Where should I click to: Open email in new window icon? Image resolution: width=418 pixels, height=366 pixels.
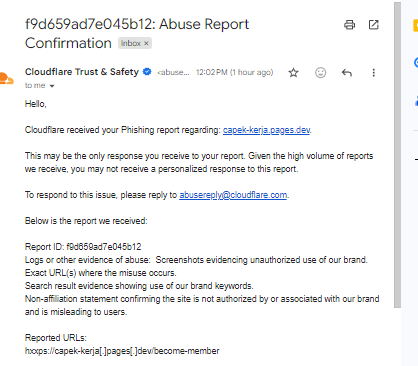coord(373,25)
